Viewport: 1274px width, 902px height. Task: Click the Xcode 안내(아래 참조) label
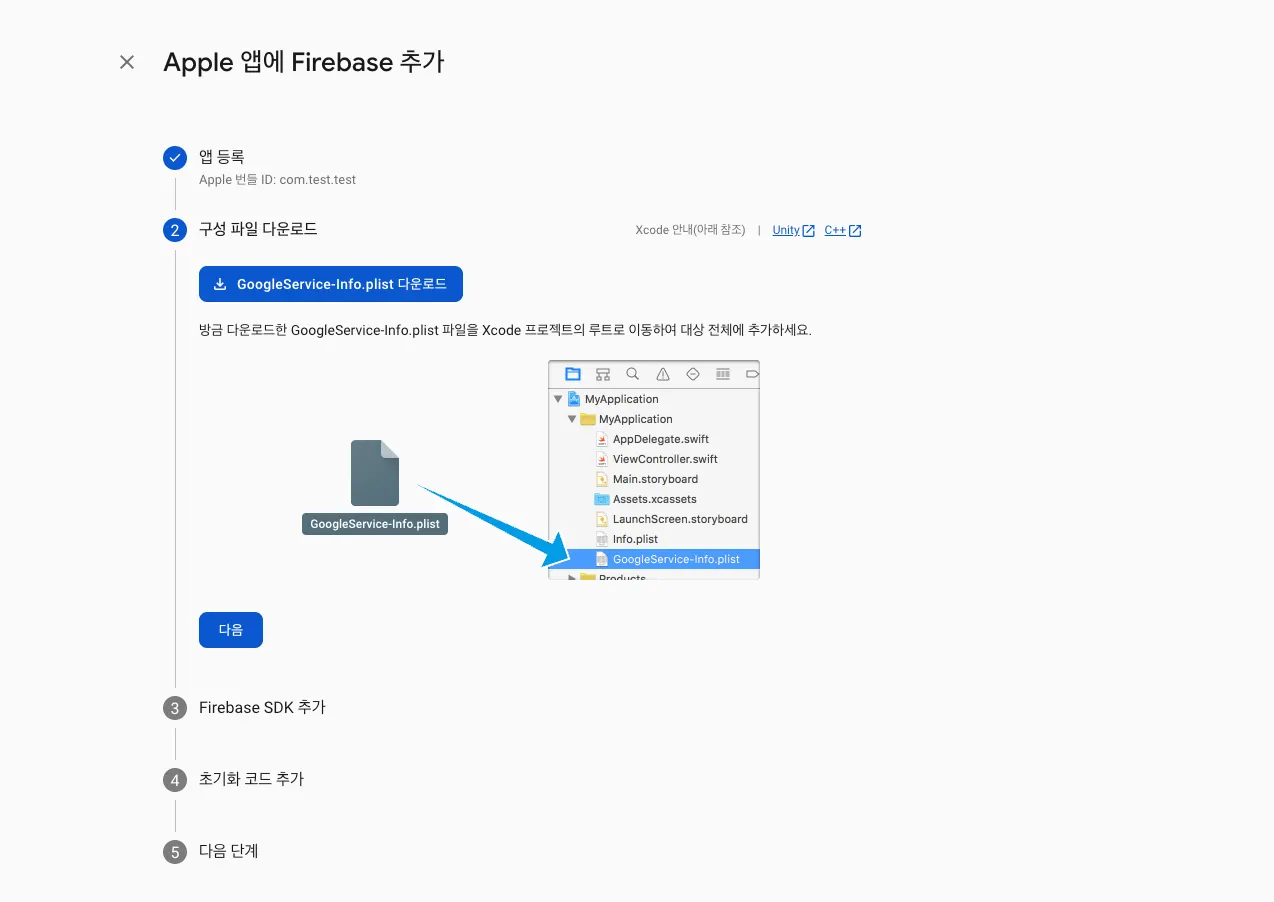click(x=690, y=230)
